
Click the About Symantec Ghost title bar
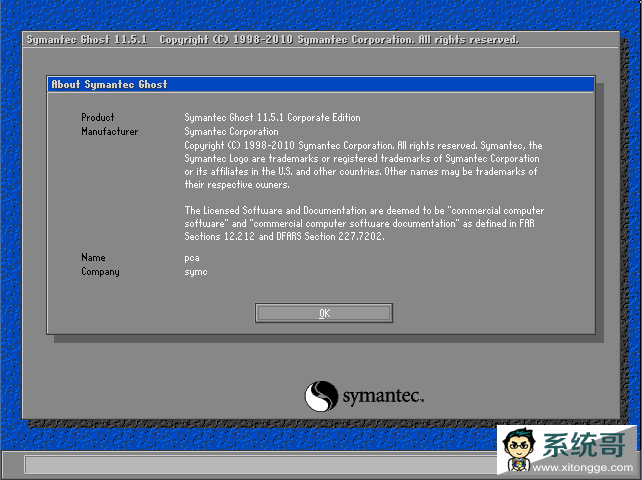pos(321,84)
